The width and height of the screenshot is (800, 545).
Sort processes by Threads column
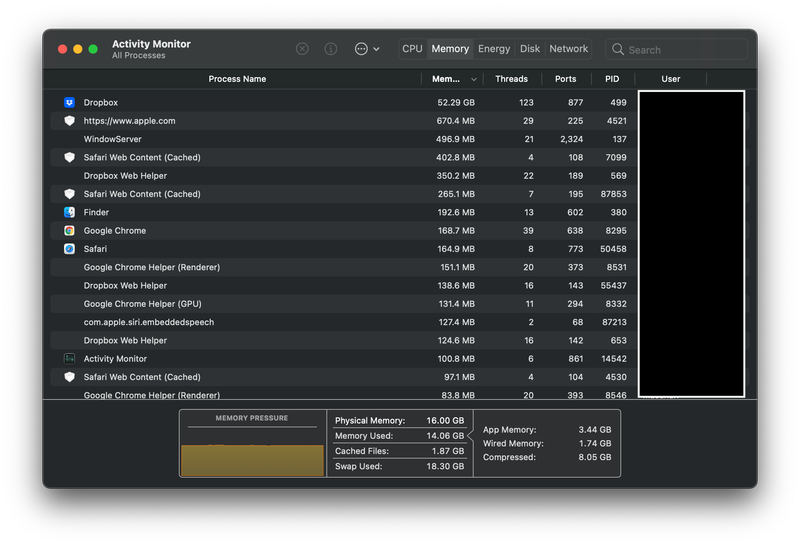tap(511, 79)
